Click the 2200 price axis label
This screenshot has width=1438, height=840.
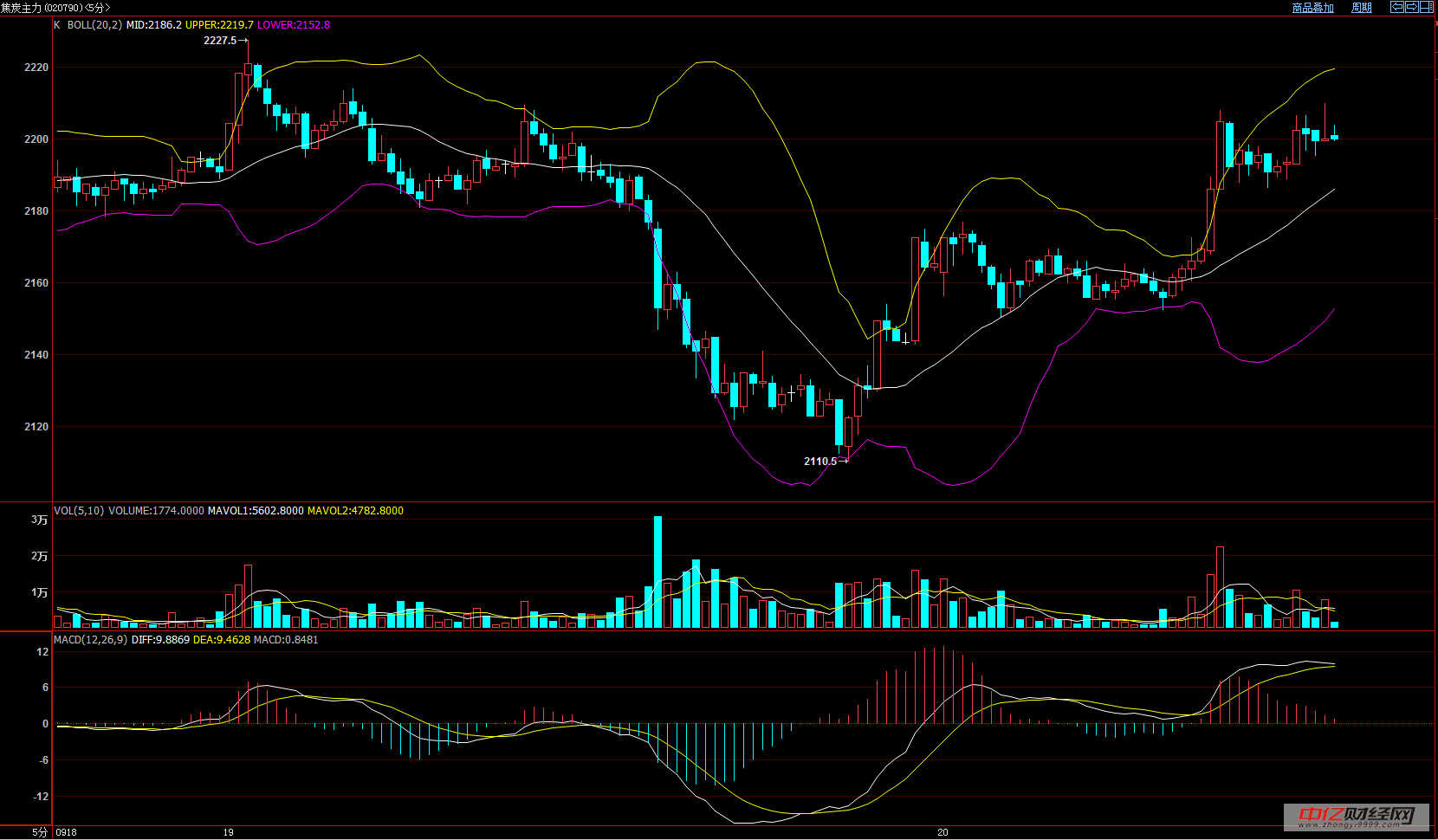(x=36, y=139)
